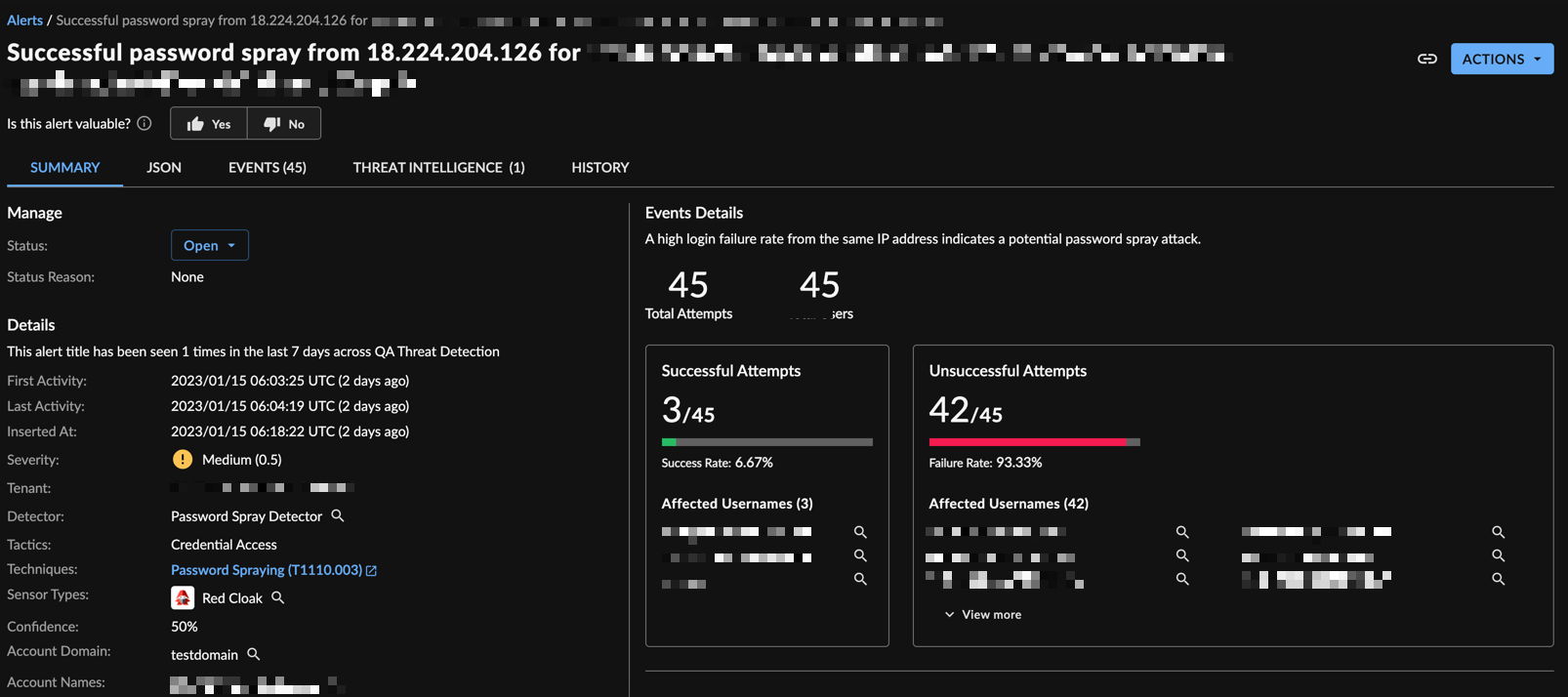Click the '42/45' unsuccessful attempts figure
This screenshot has width=1568, height=697.
tap(966, 411)
